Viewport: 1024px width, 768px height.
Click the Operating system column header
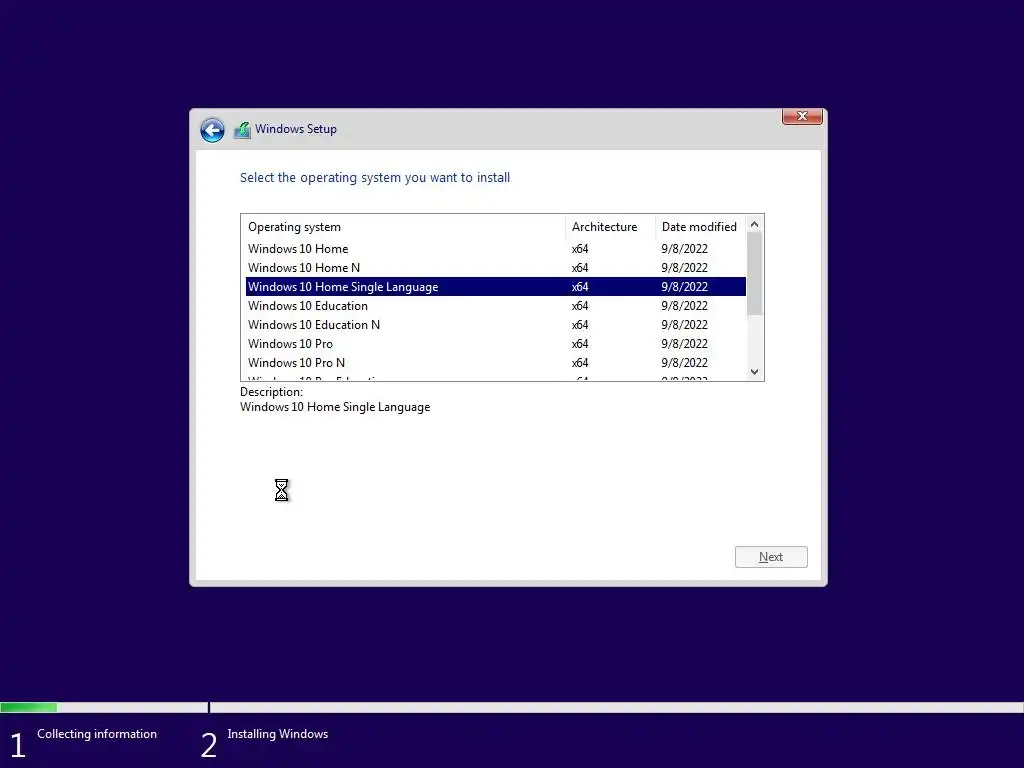coord(403,227)
